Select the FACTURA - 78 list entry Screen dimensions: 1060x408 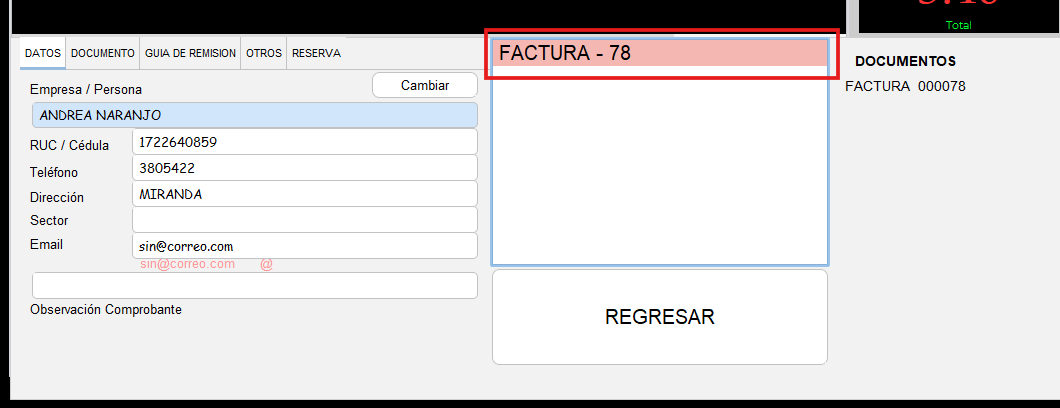659,54
